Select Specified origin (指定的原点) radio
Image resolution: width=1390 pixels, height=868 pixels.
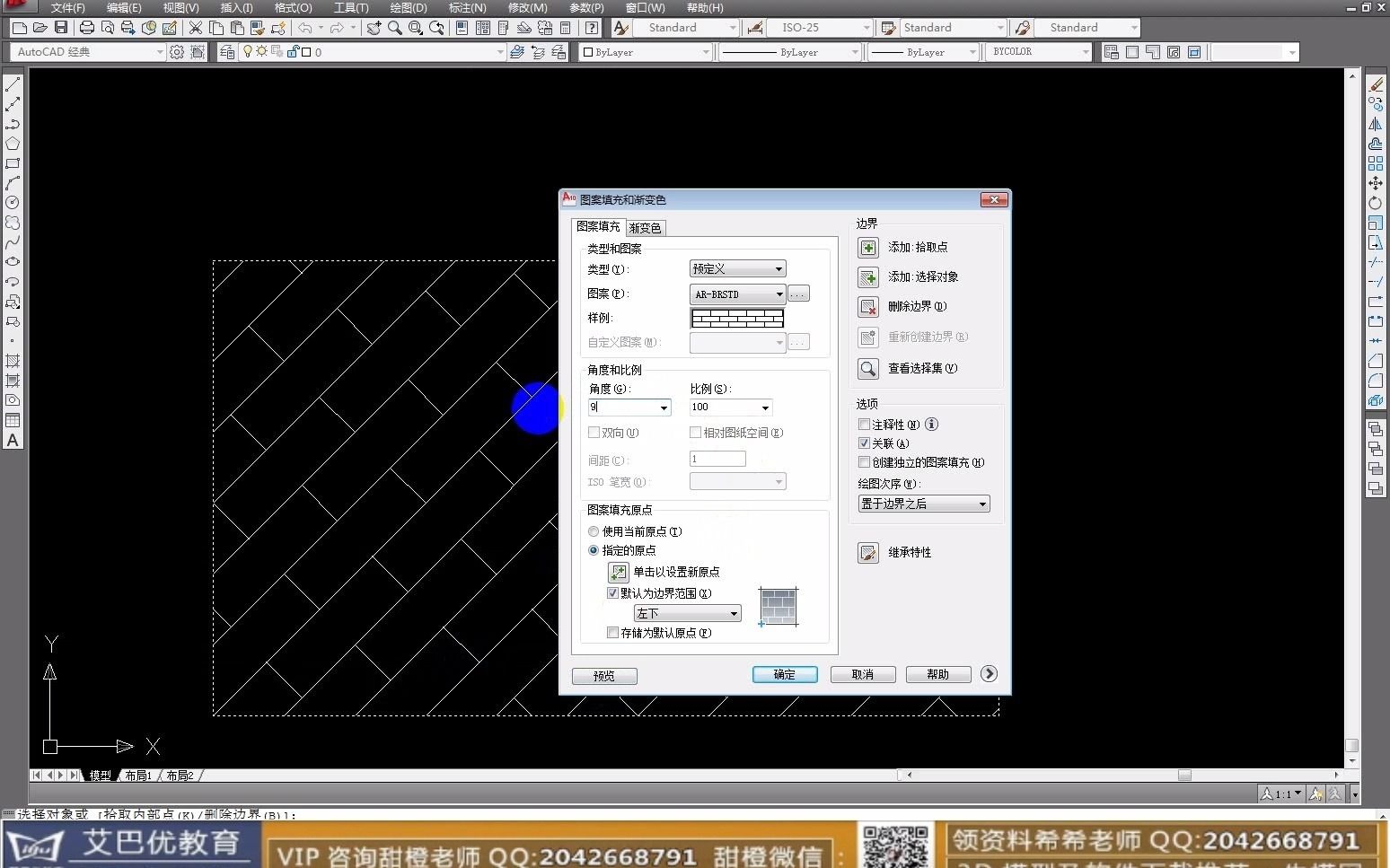click(594, 550)
